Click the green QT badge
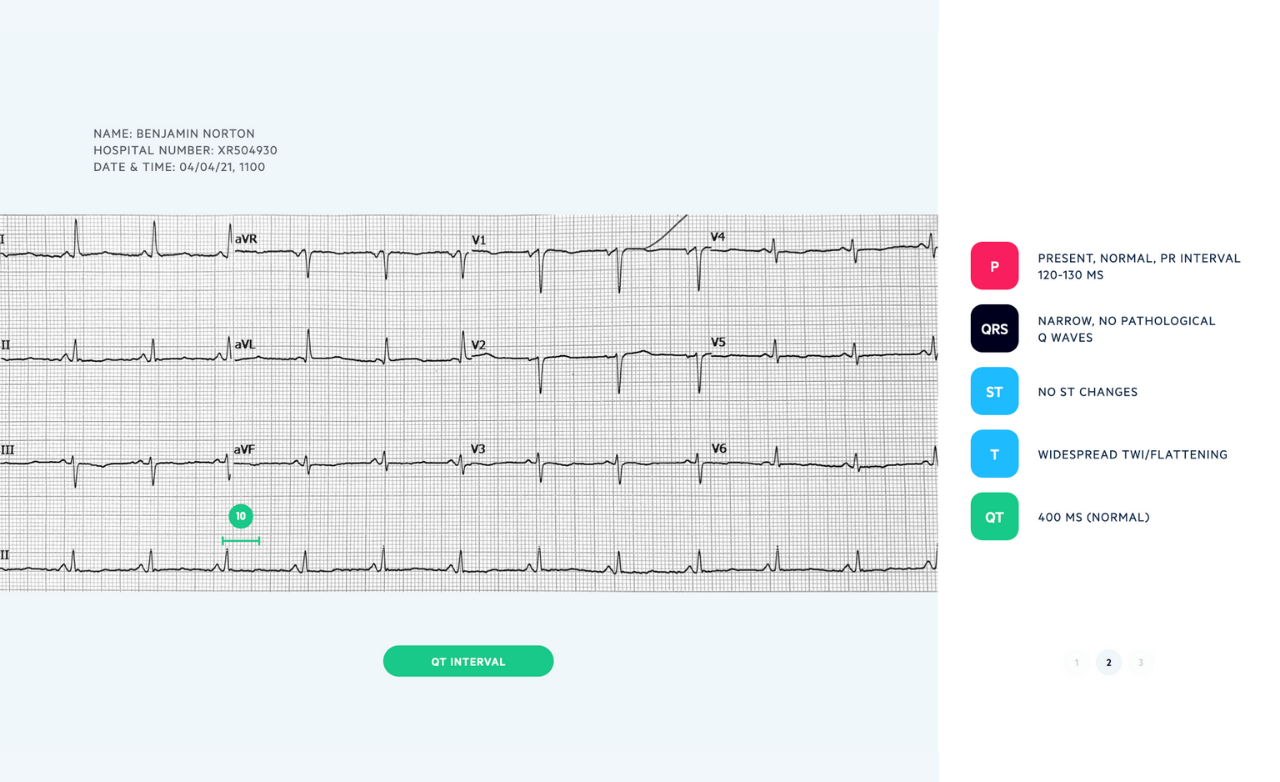Viewport: 1280px width, 782px height. click(x=994, y=517)
